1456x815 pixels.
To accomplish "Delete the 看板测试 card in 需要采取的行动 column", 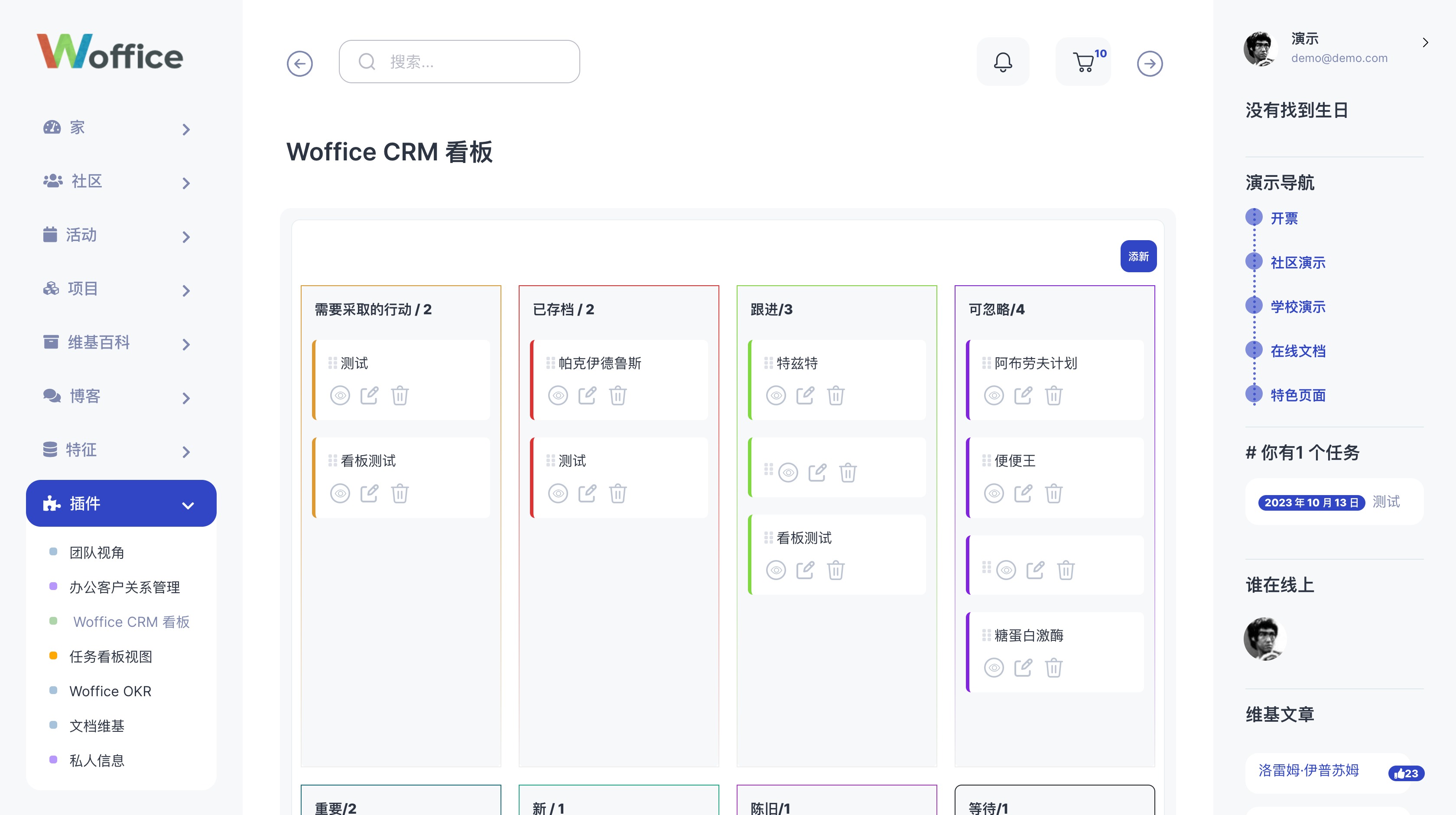I will point(400,492).
